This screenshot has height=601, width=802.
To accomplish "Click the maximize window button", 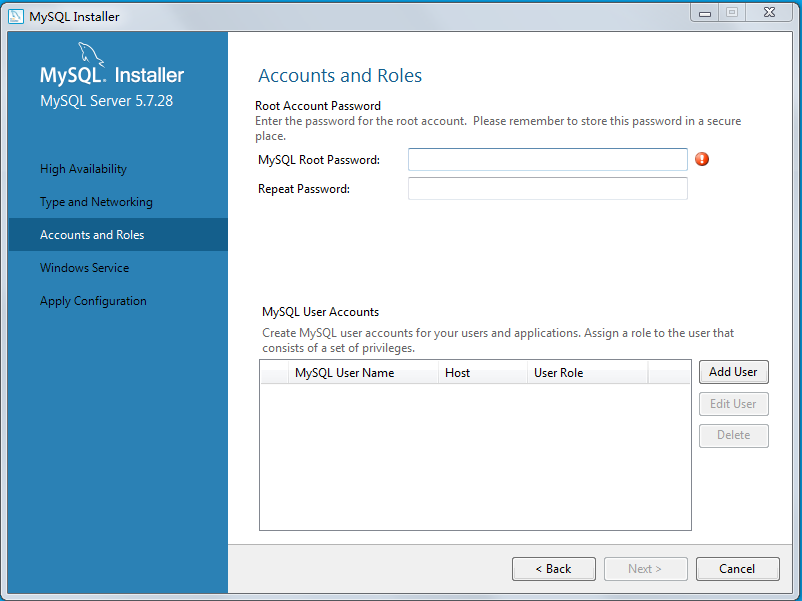I will pyautogui.click(x=732, y=13).
